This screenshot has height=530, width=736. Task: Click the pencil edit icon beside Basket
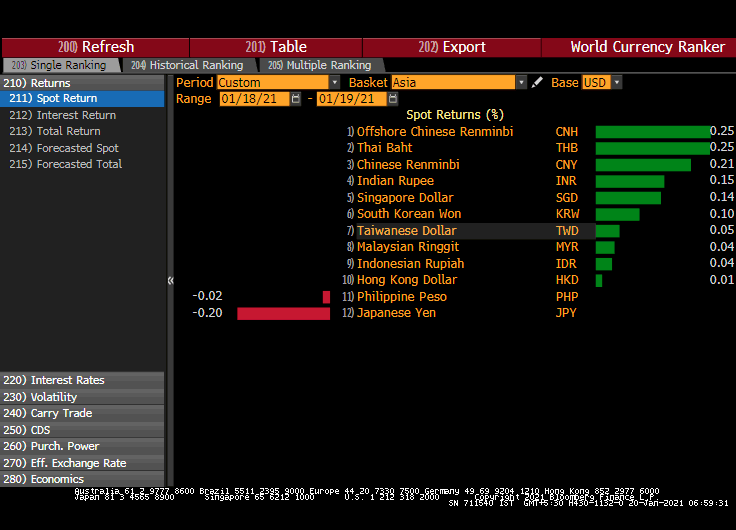537,83
